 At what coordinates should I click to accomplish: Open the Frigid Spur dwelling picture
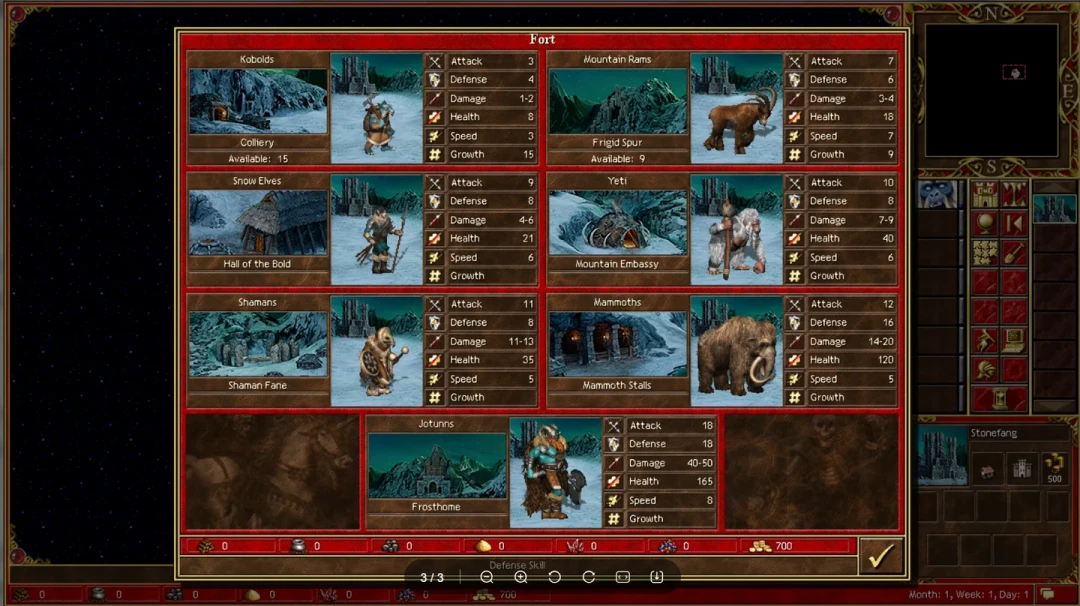pyautogui.click(x=618, y=101)
